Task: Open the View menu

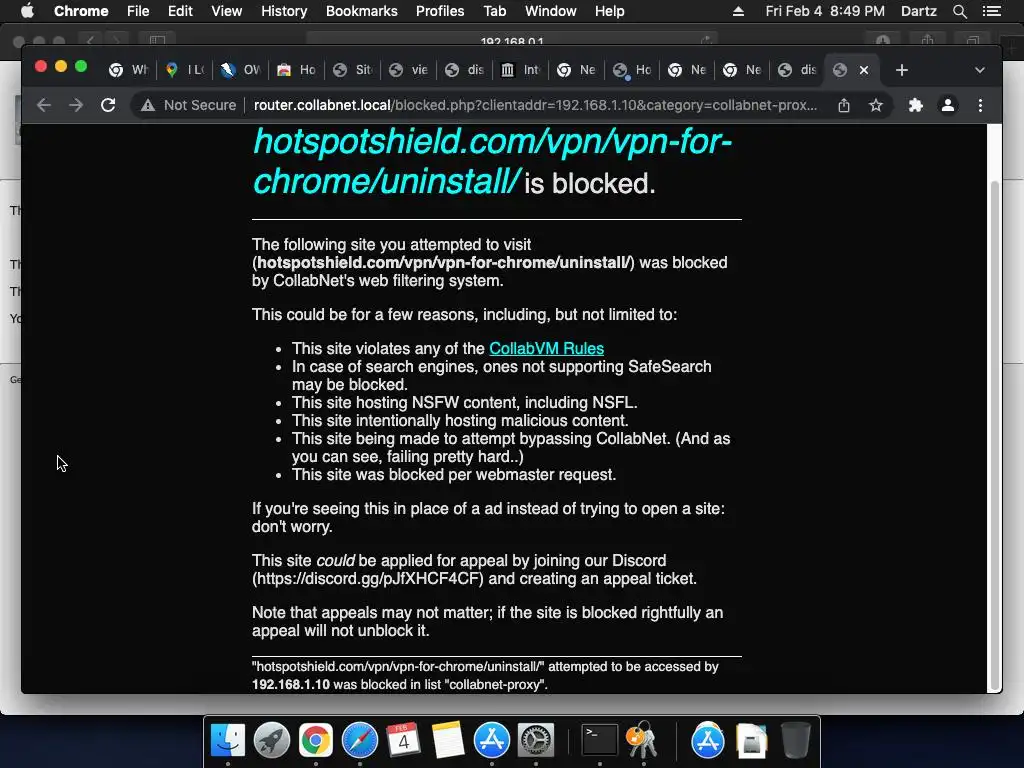Action: click(x=227, y=11)
